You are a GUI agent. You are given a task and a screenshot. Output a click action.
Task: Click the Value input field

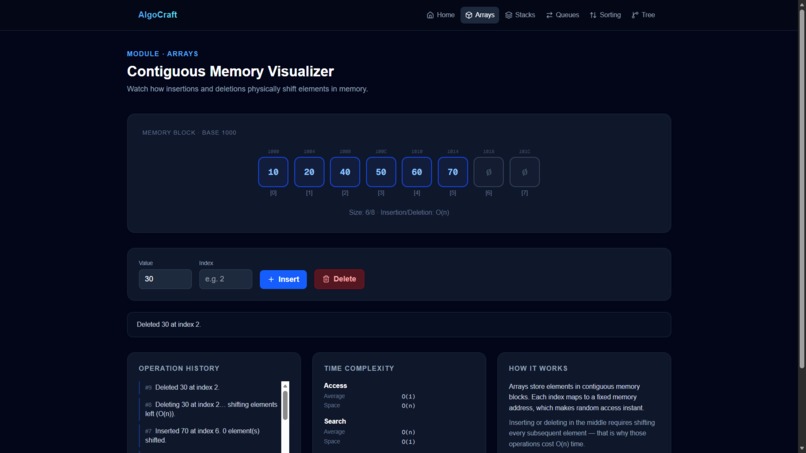tap(165, 279)
